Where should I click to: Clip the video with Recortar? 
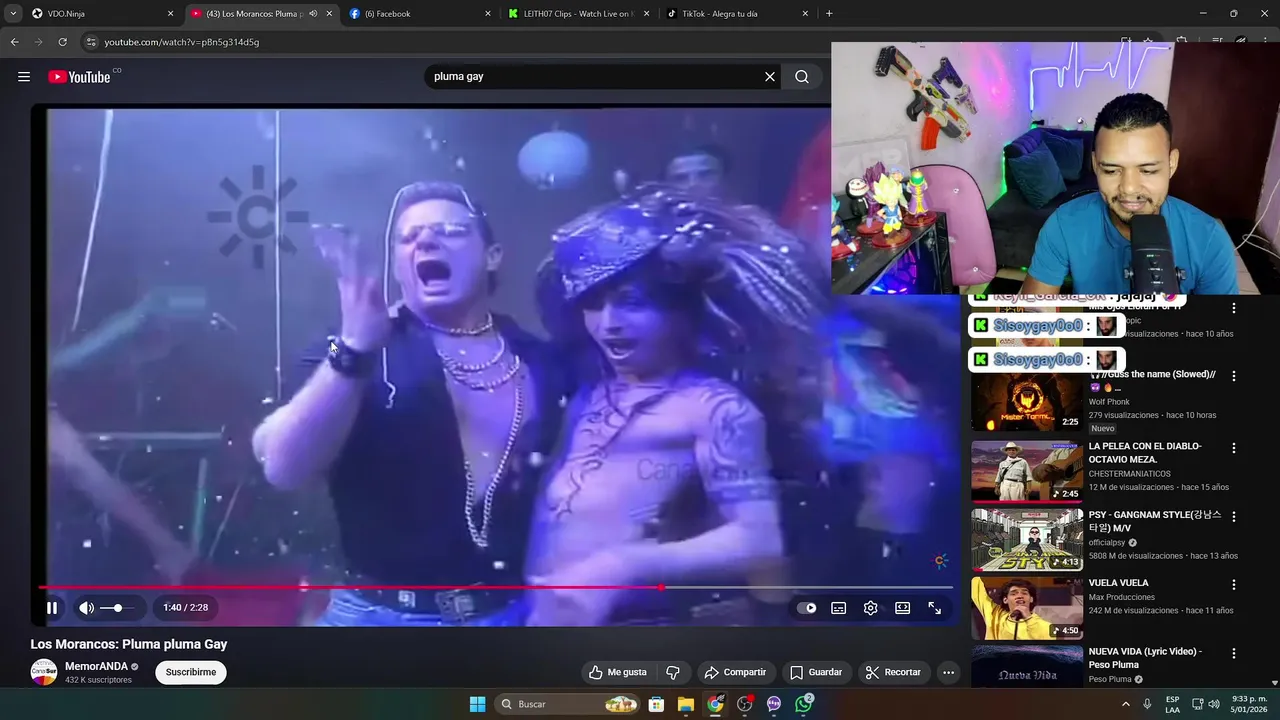(x=893, y=672)
